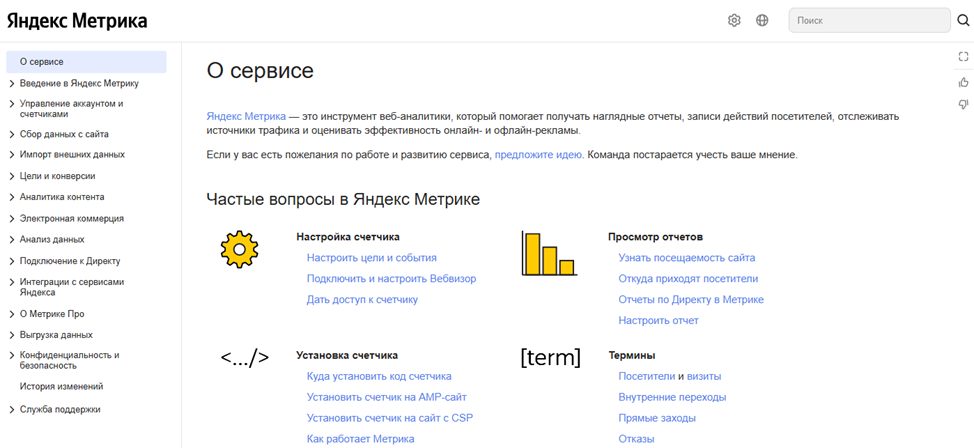The height and width of the screenshot is (448, 974).
Task: Open the language globe icon
Action: pyautogui.click(x=762, y=21)
